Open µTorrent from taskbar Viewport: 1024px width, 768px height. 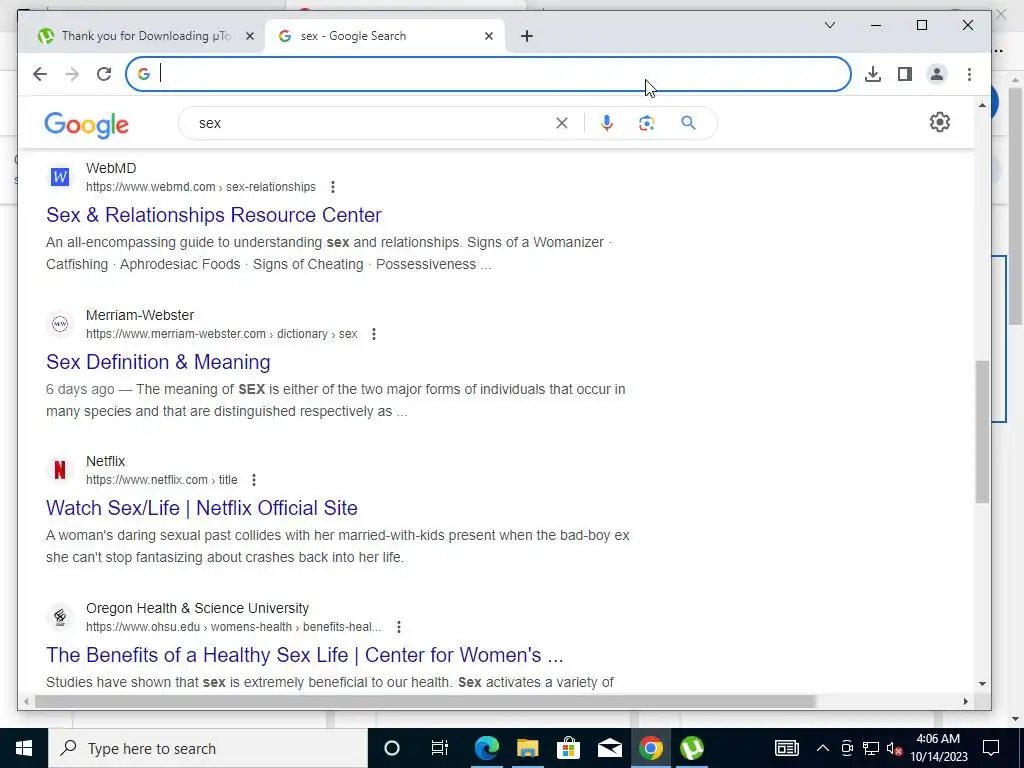(x=692, y=748)
